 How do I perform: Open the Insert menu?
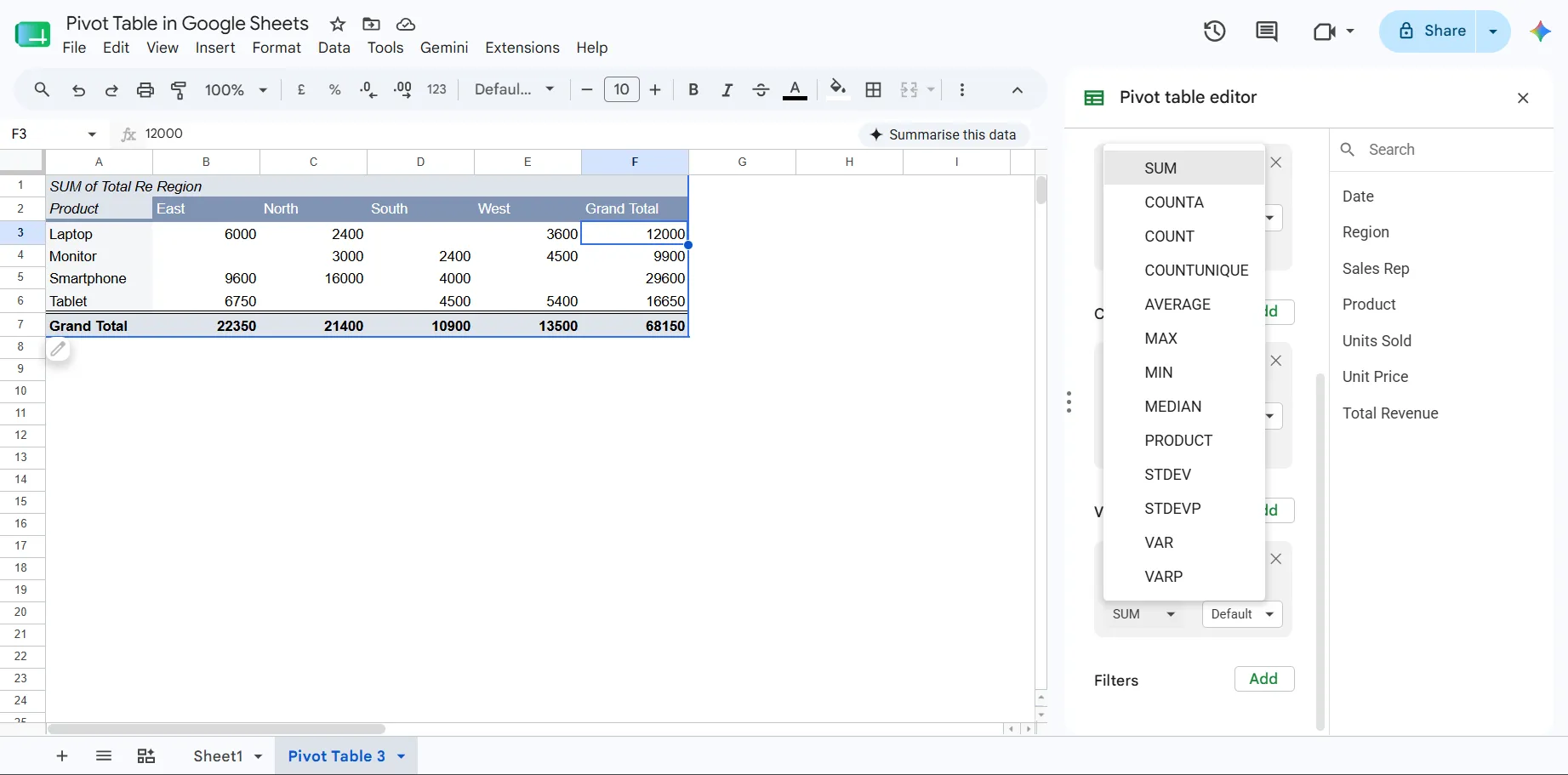215,48
